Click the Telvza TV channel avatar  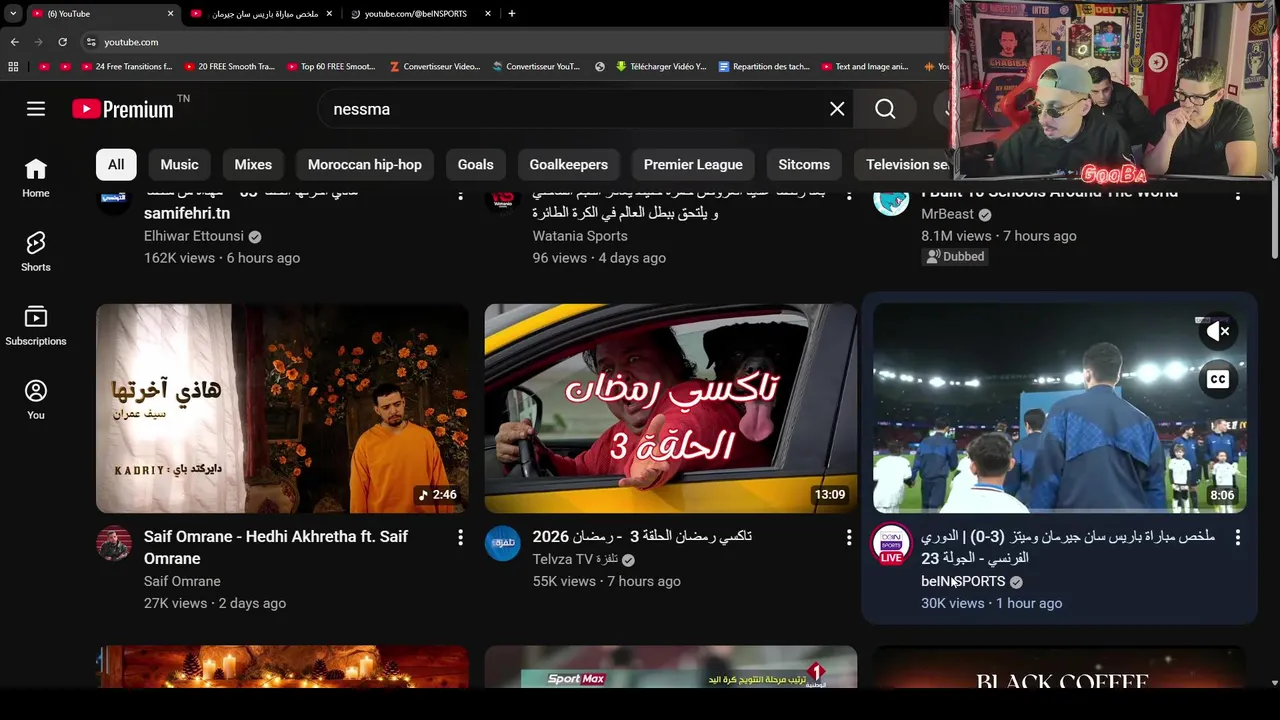pos(503,544)
